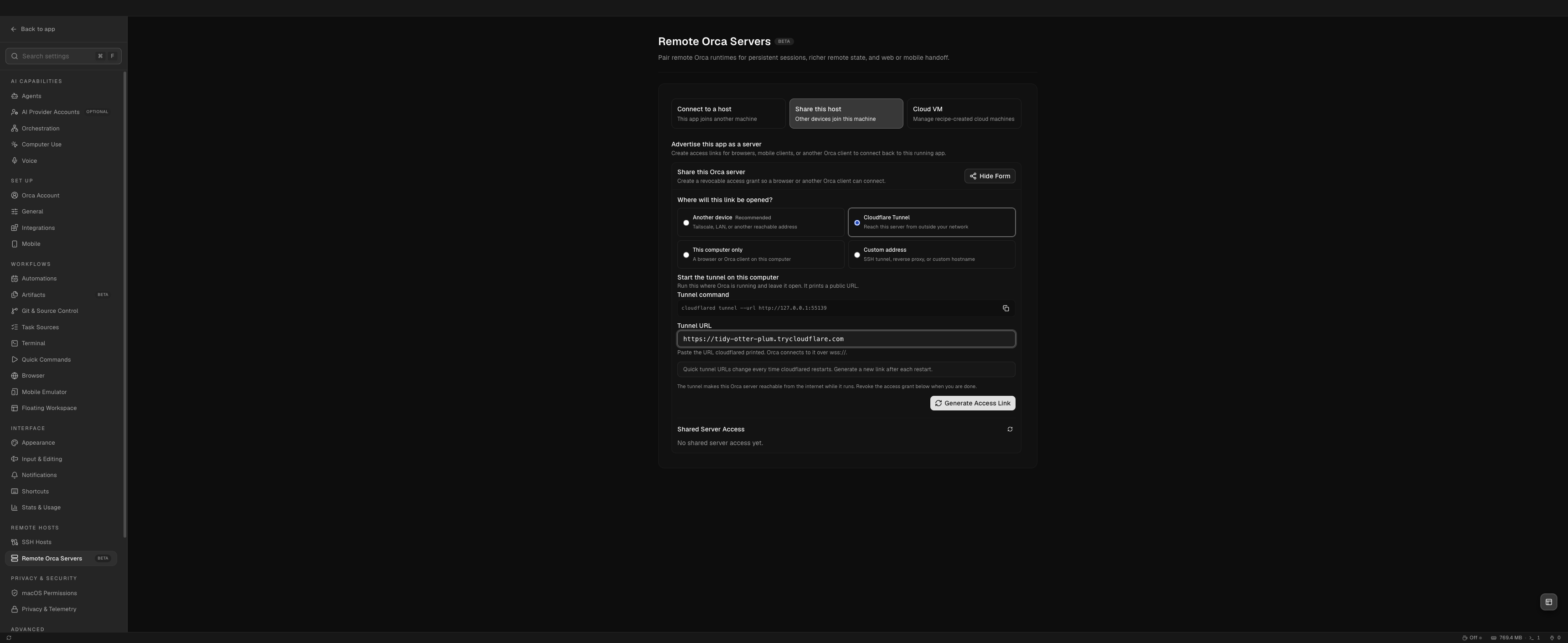The image size is (1568, 643).
Task: Click sync icon in bottom-left status bar
Action: point(9,638)
